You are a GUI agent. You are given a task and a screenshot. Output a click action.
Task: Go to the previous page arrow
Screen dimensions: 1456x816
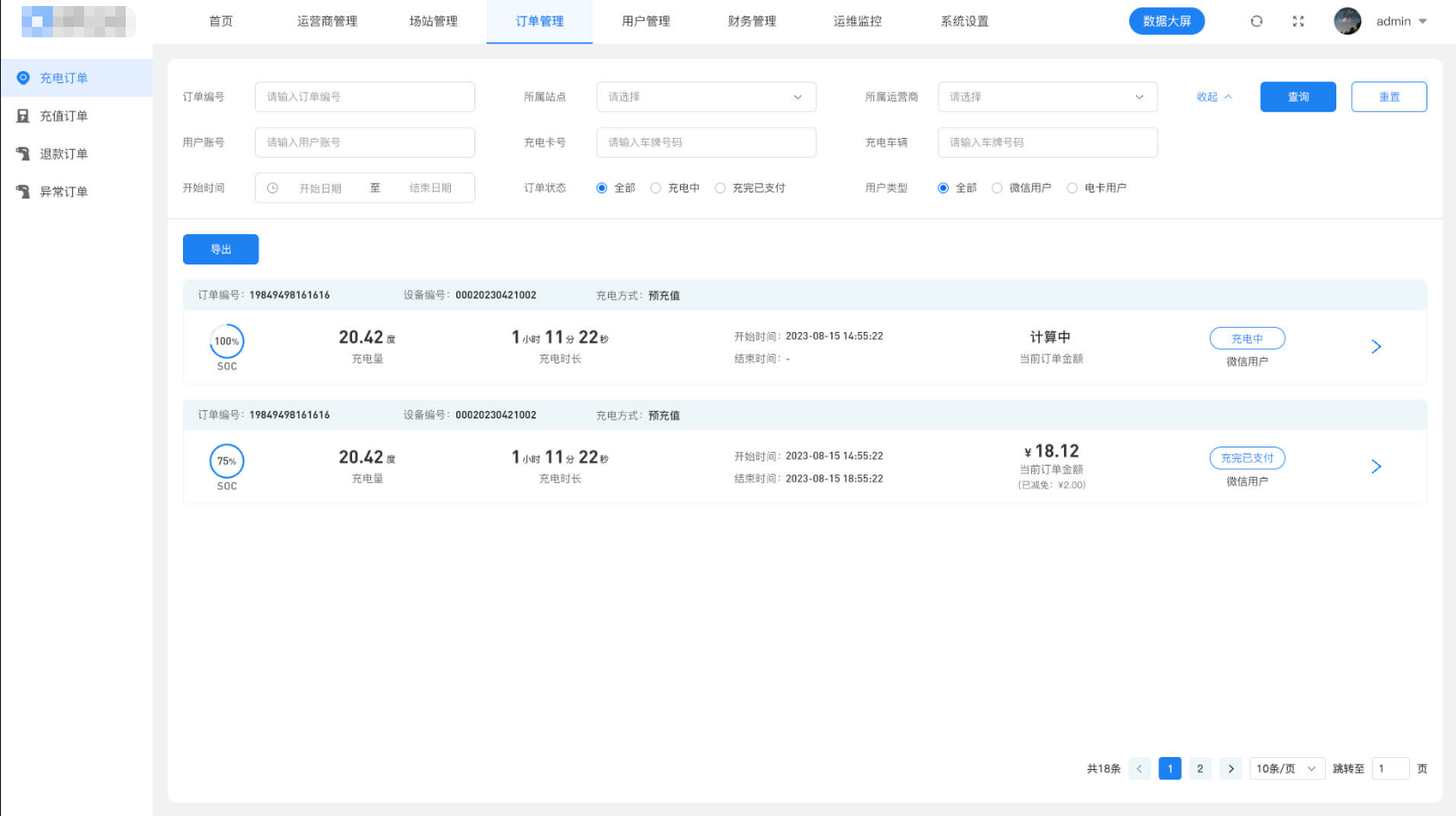click(x=1139, y=768)
